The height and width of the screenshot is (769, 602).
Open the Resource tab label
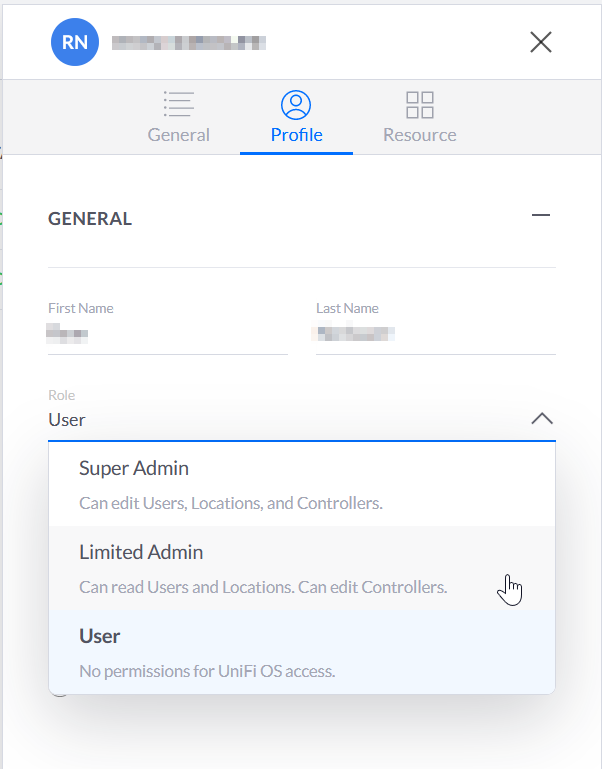point(419,135)
